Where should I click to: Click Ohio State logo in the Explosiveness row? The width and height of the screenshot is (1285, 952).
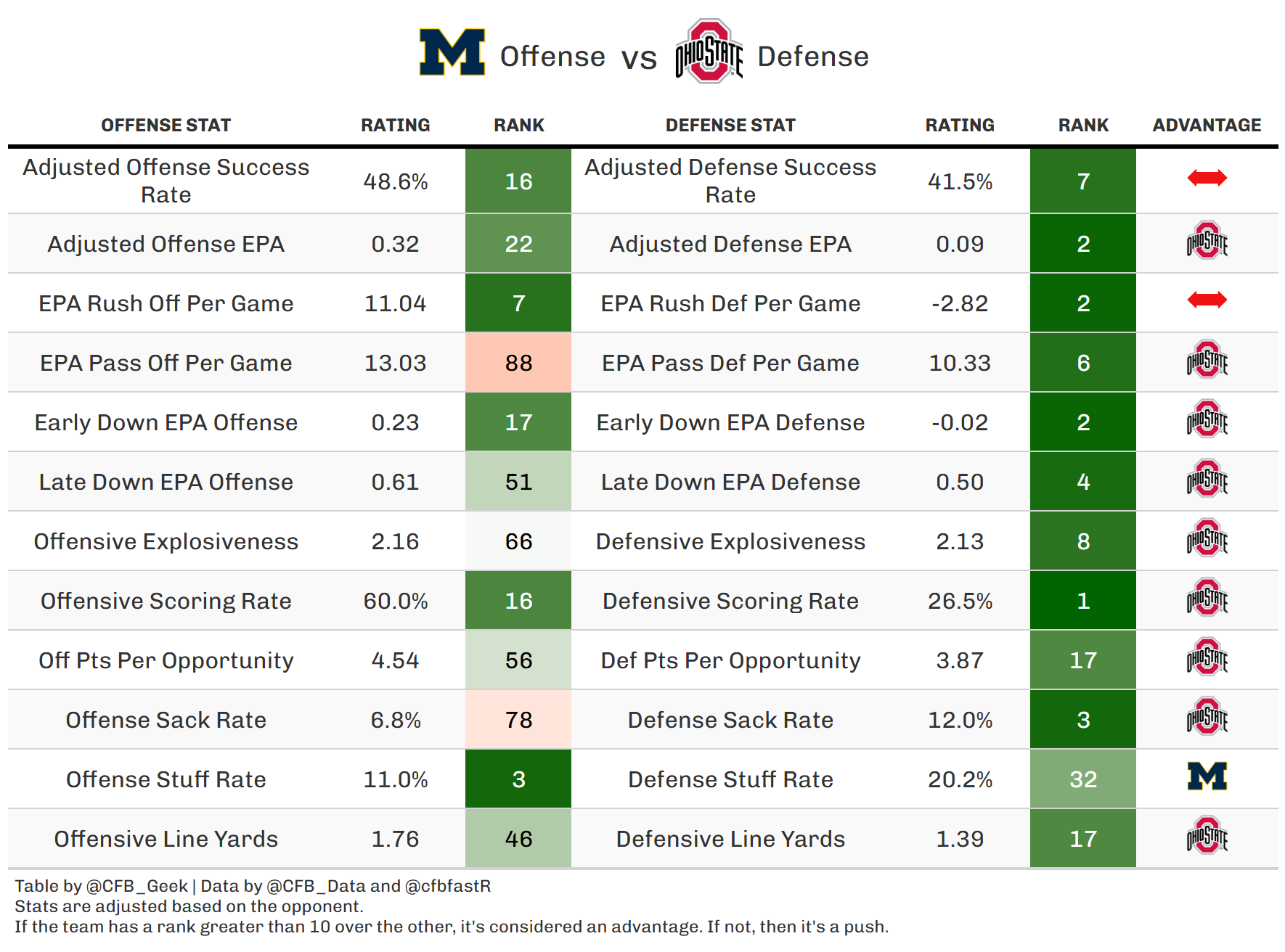[1207, 538]
